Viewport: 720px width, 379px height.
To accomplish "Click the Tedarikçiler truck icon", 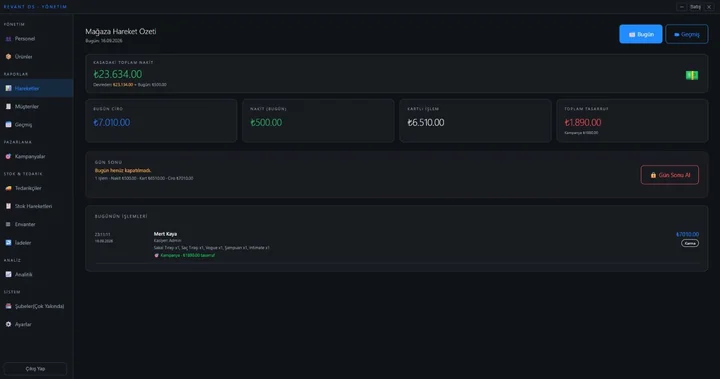I will pos(8,188).
